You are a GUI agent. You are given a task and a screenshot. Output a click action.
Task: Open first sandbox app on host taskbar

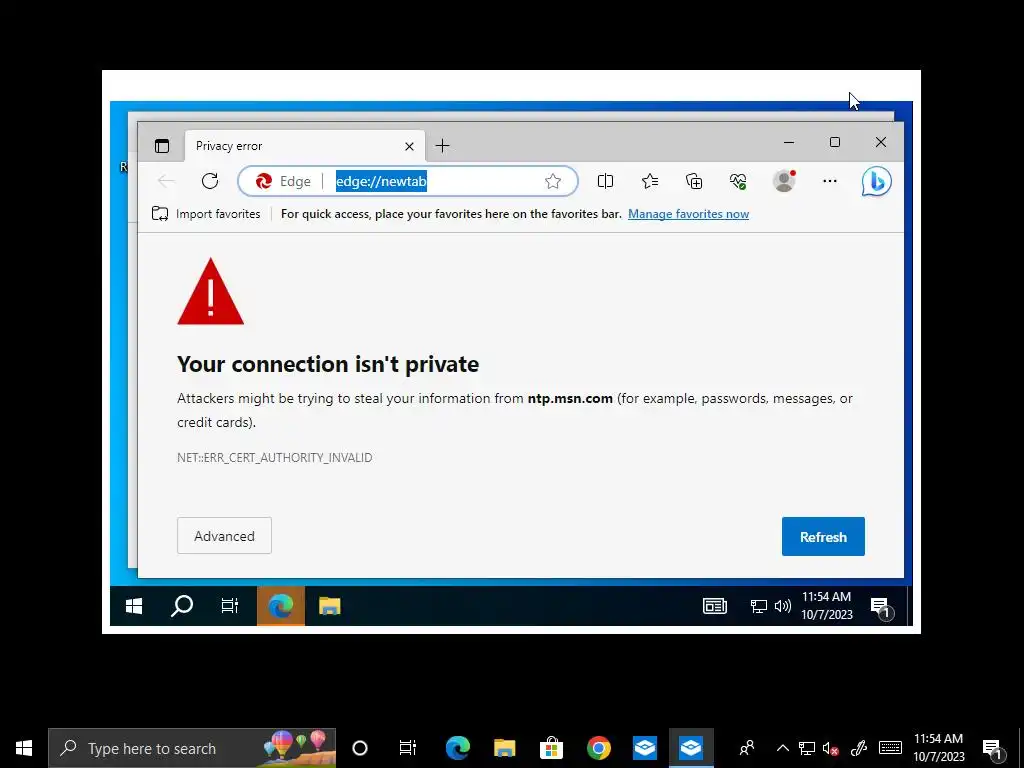(x=645, y=748)
